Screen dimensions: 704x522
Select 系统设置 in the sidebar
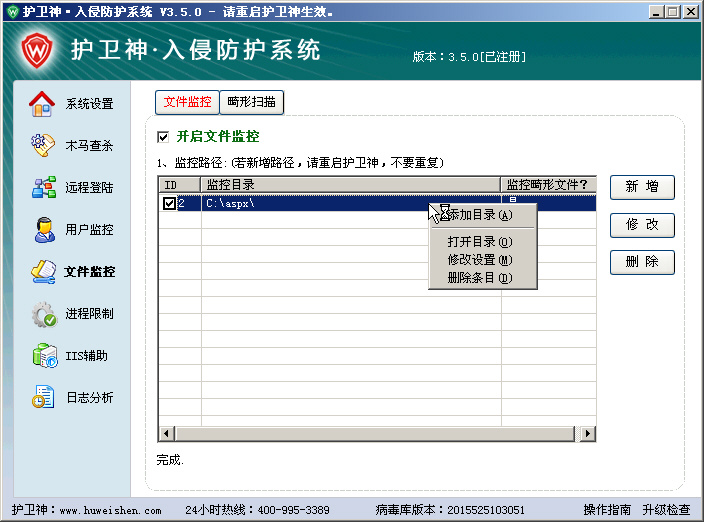pyautogui.click(x=89, y=104)
